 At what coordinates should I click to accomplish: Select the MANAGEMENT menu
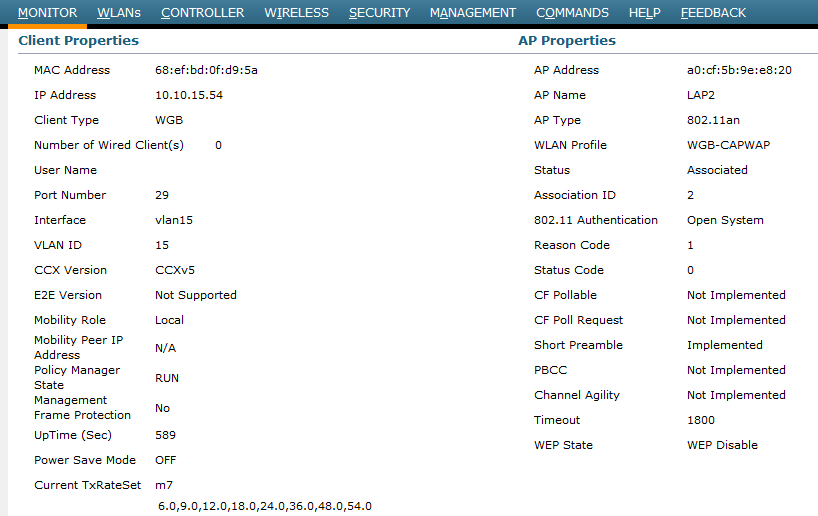click(x=473, y=13)
